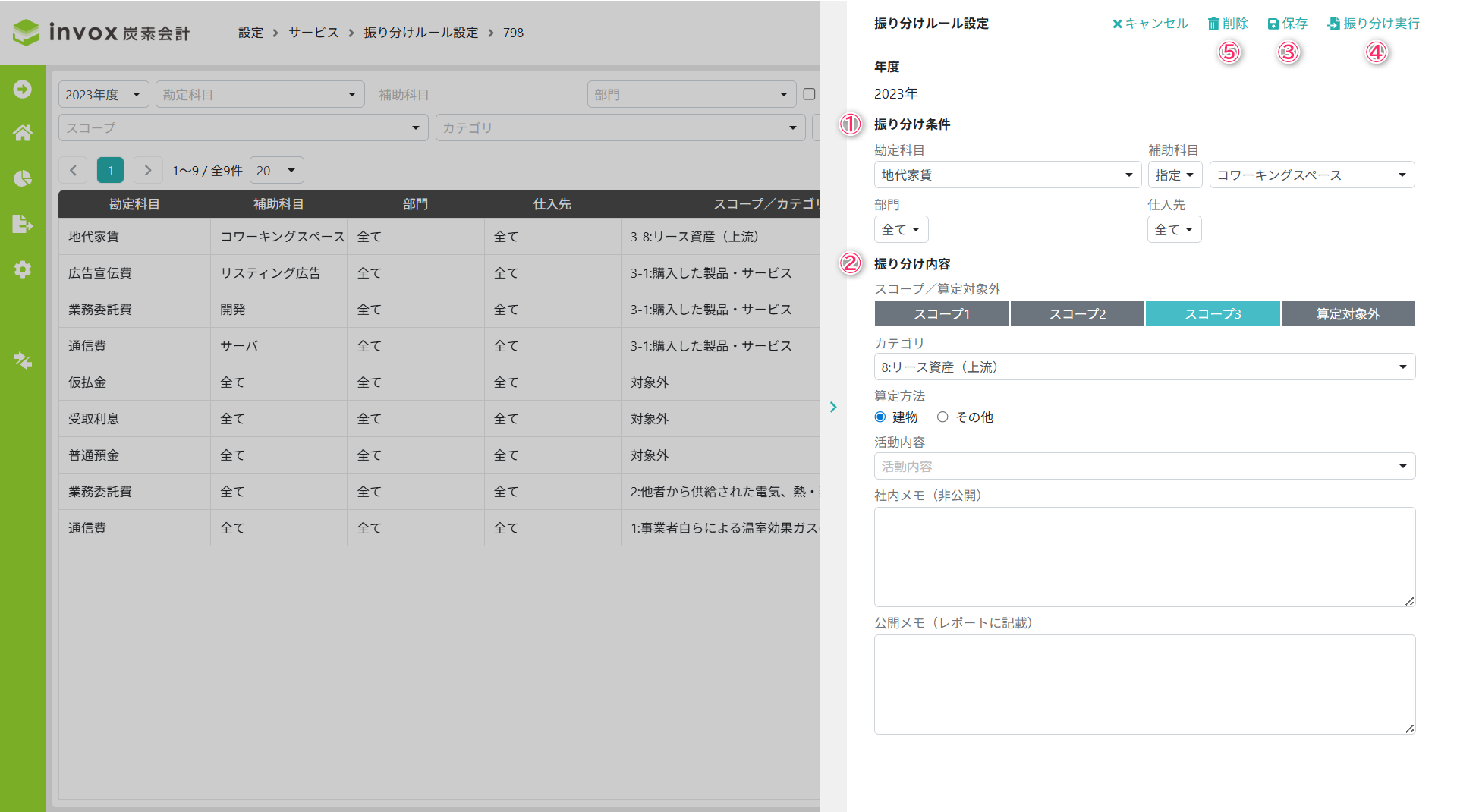Open カテゴリ filter dropdown
Screen dimensions: 1457x812
tap(621, 127)
